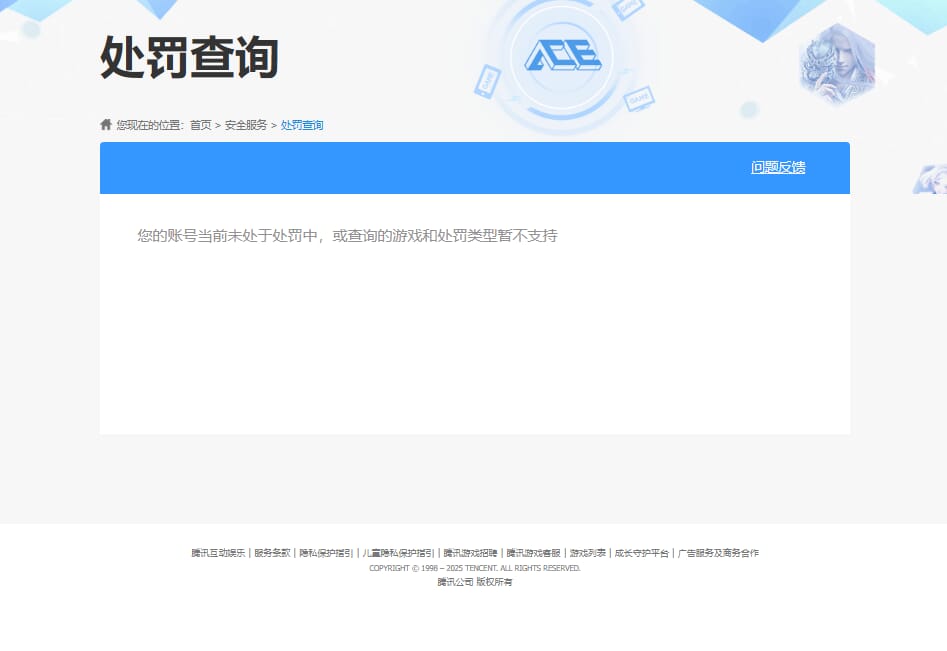Open the 隐私保护指引 privacy guide

pyautogui.click(x=327, y=552)
